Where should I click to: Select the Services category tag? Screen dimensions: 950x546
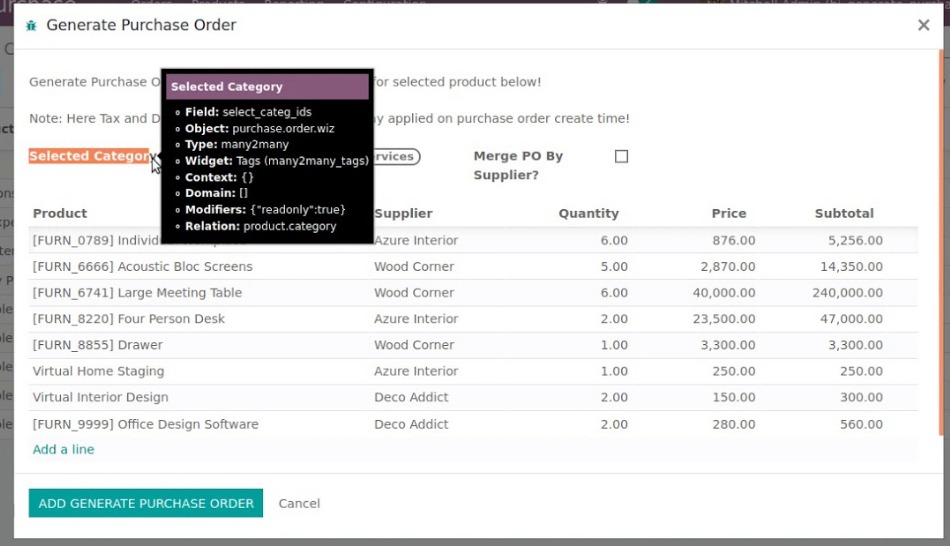pyautogui.click(x=397, y=157)
